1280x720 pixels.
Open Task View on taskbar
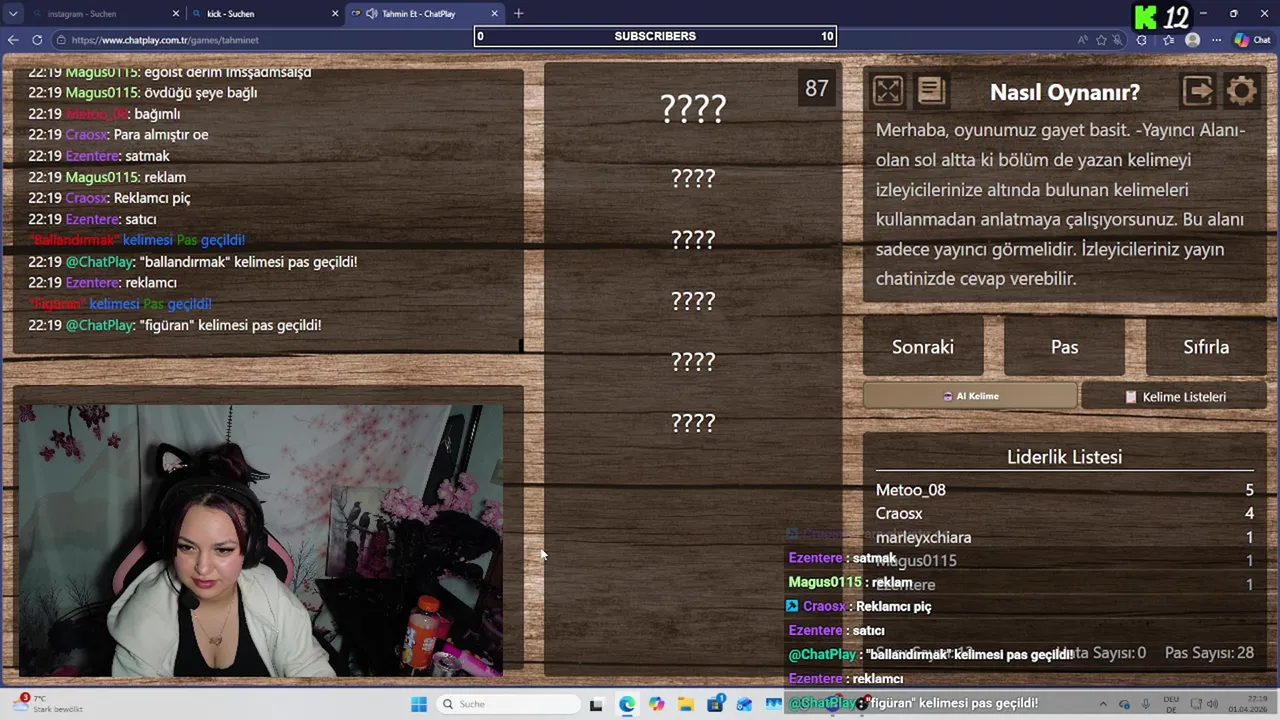pos(596,704)
